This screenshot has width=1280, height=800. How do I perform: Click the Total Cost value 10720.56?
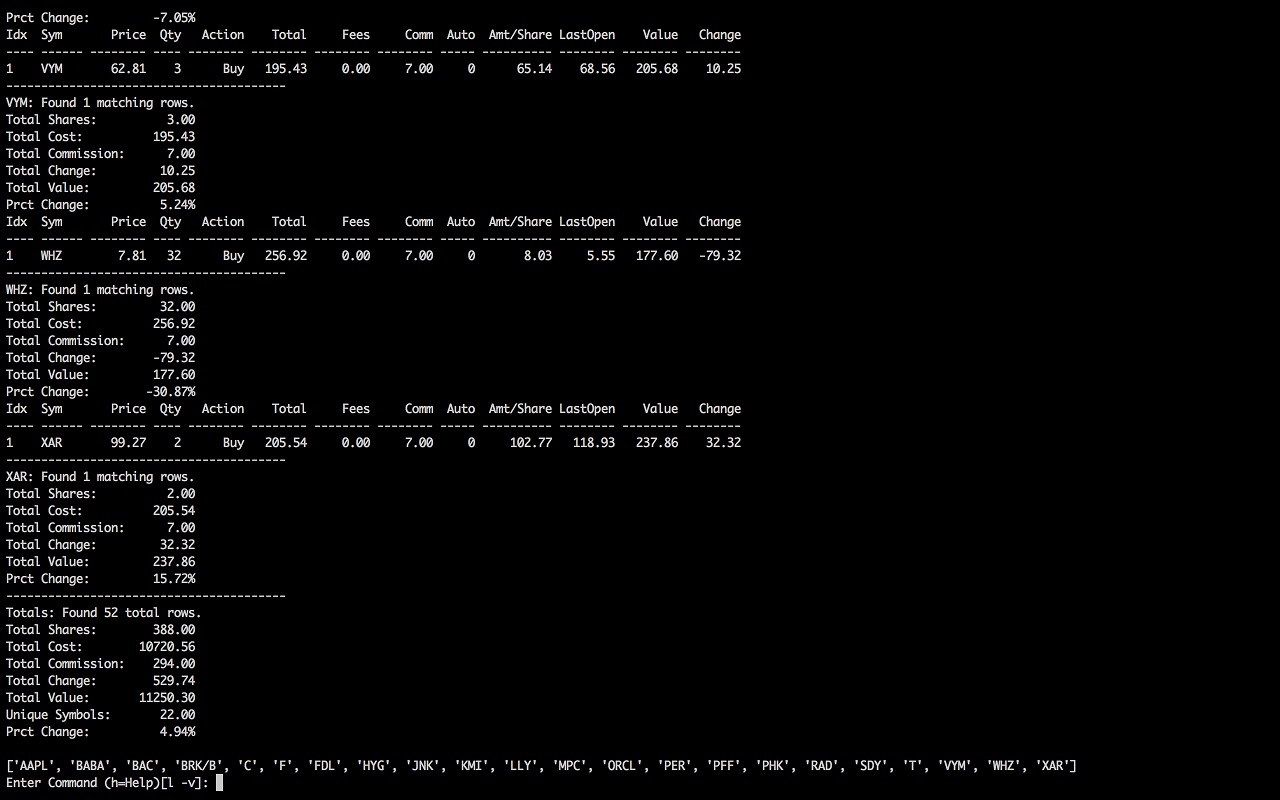pos(167,647)
